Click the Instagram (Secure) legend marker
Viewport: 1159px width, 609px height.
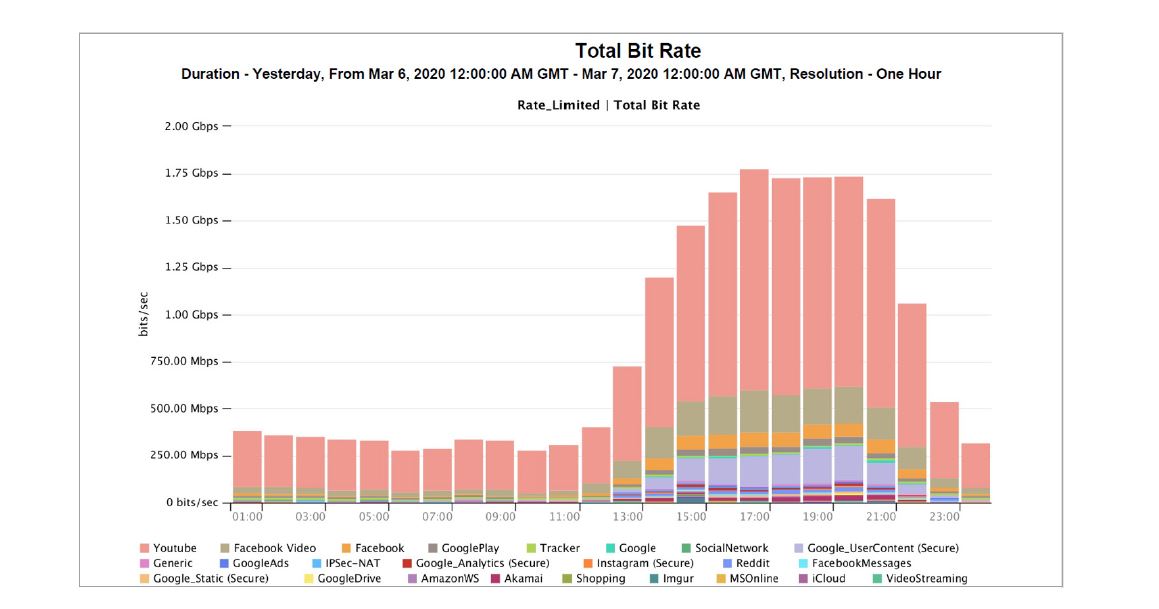588,563
